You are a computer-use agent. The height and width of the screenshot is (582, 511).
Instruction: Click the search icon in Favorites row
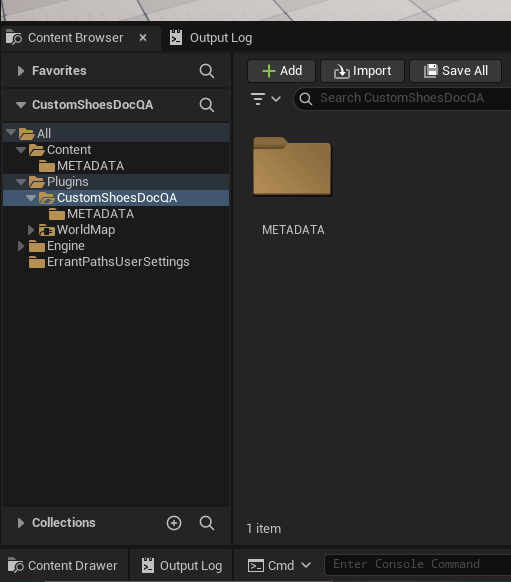tap(207, 71)
